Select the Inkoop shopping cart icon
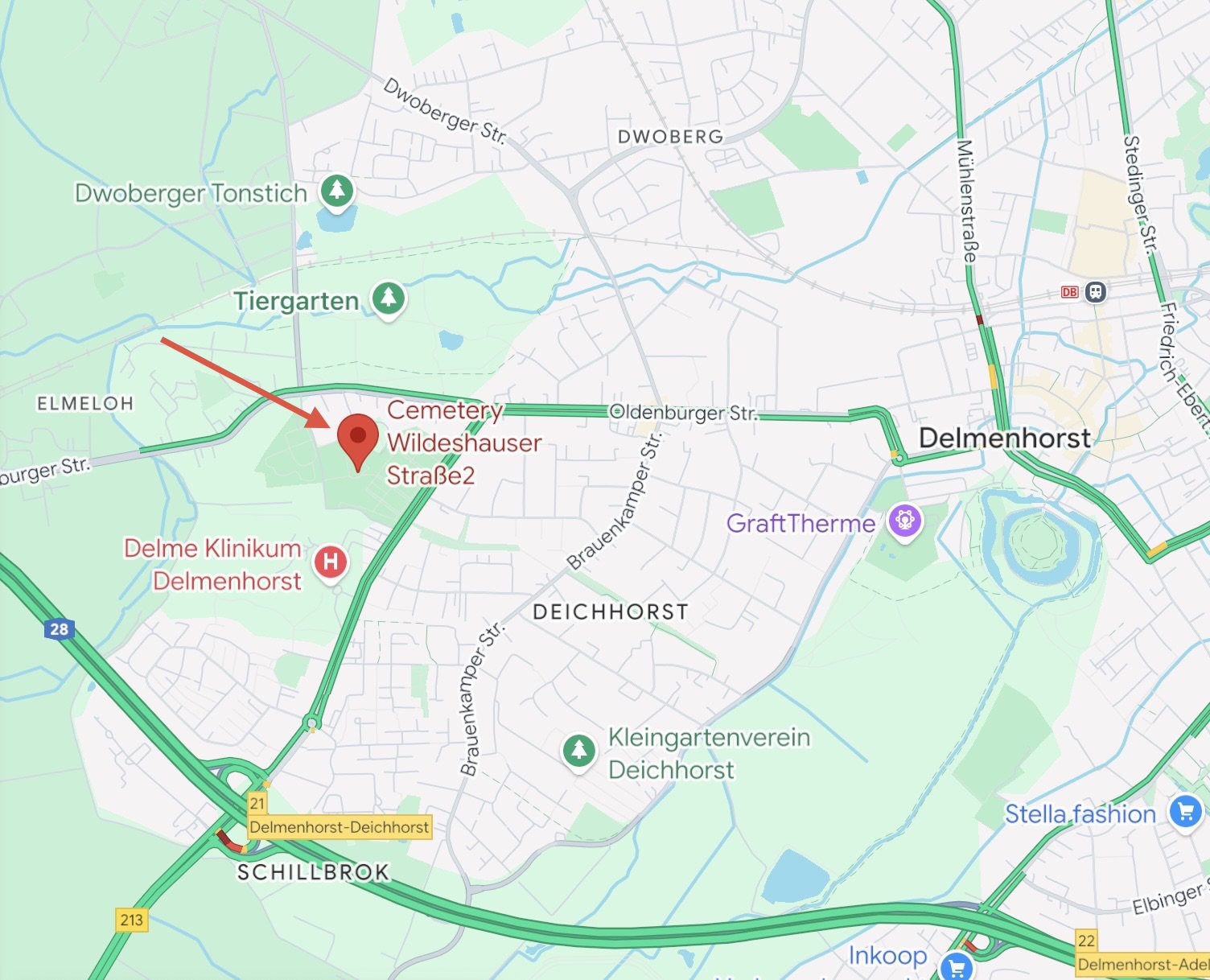This screenshot has height=980, width=1210. point(957,967)
